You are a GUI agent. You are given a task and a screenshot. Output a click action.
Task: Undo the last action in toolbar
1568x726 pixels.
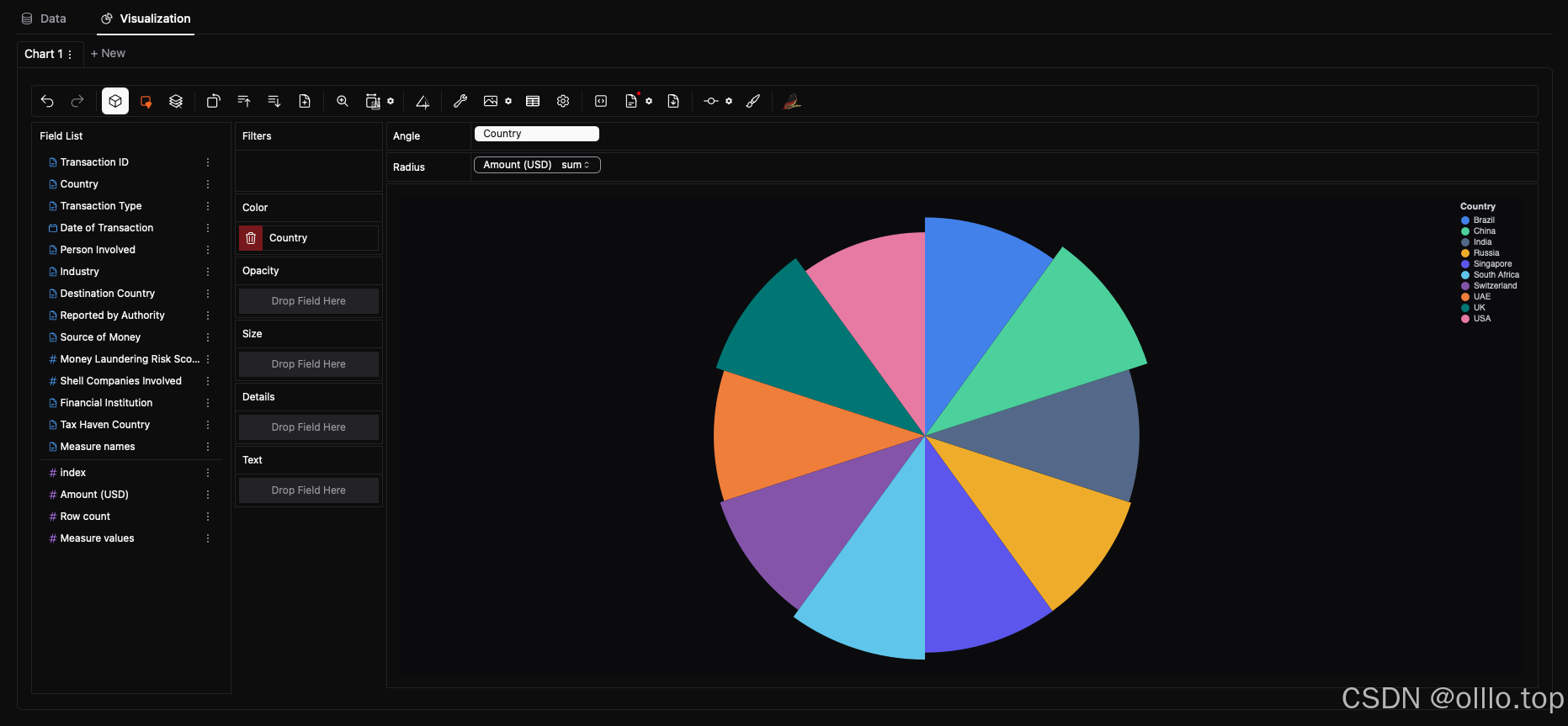[x=47, y=101]
